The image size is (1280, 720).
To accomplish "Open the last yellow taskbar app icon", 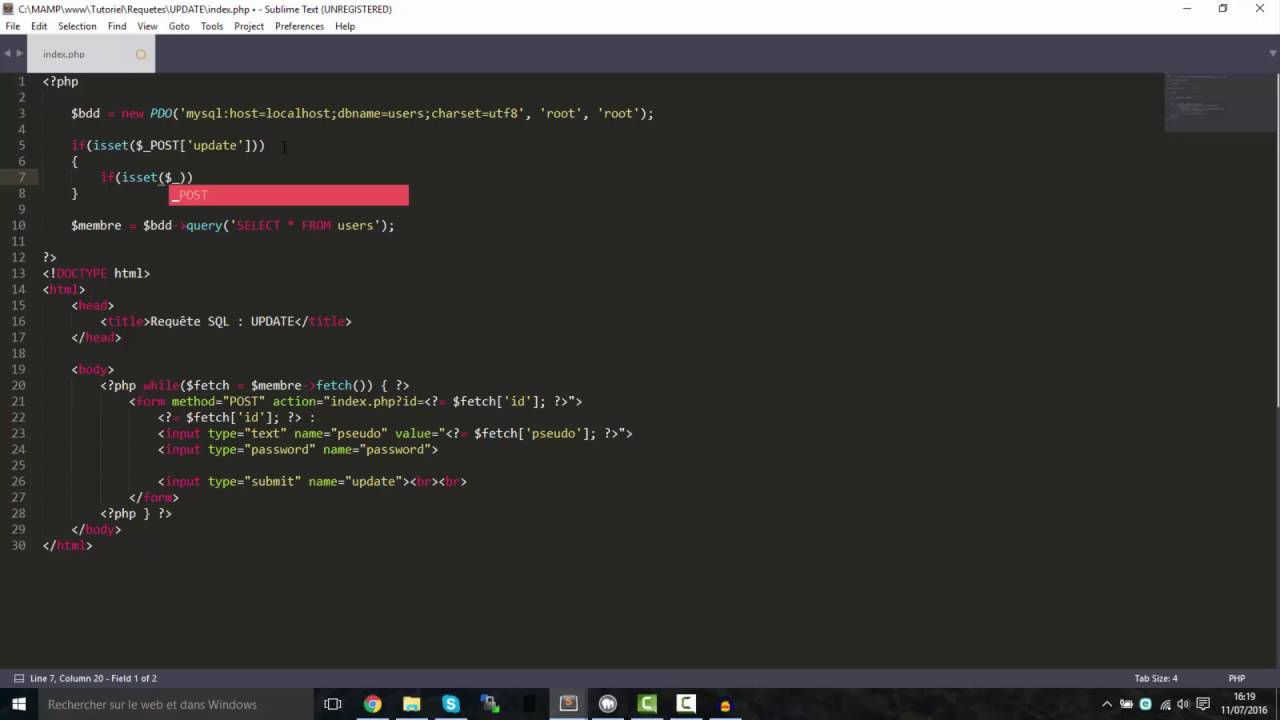I will tap(725, 704).
